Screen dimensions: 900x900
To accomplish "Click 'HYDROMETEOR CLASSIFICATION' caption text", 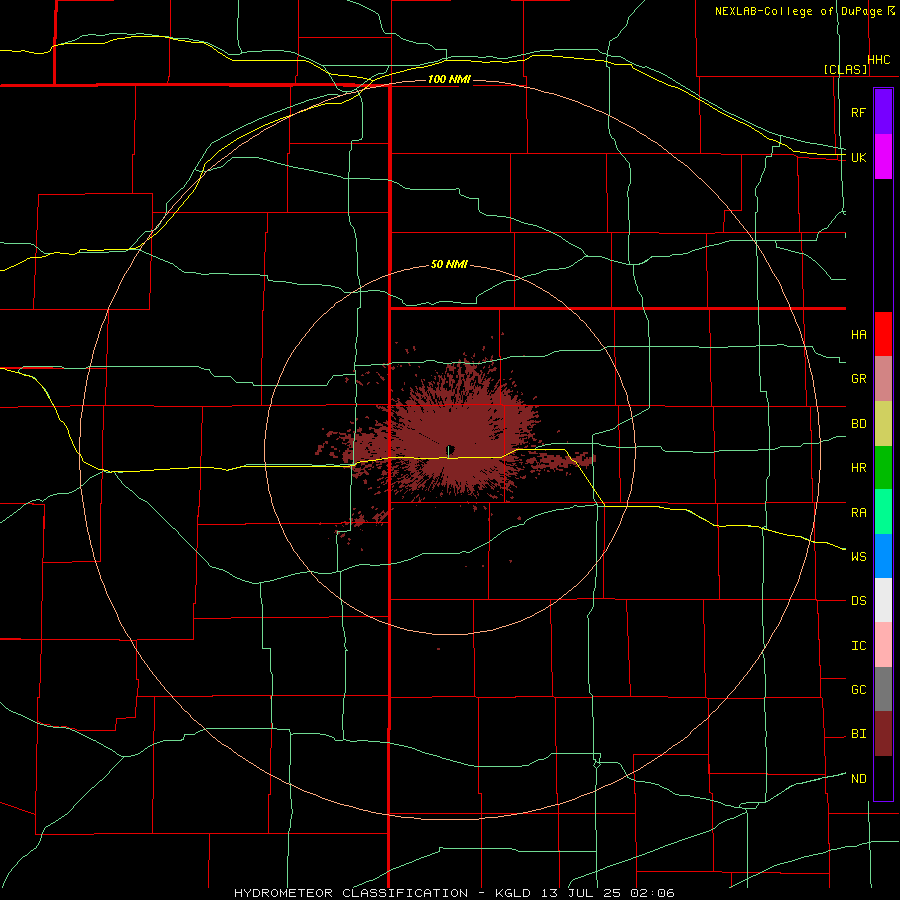I will point(351,893).
